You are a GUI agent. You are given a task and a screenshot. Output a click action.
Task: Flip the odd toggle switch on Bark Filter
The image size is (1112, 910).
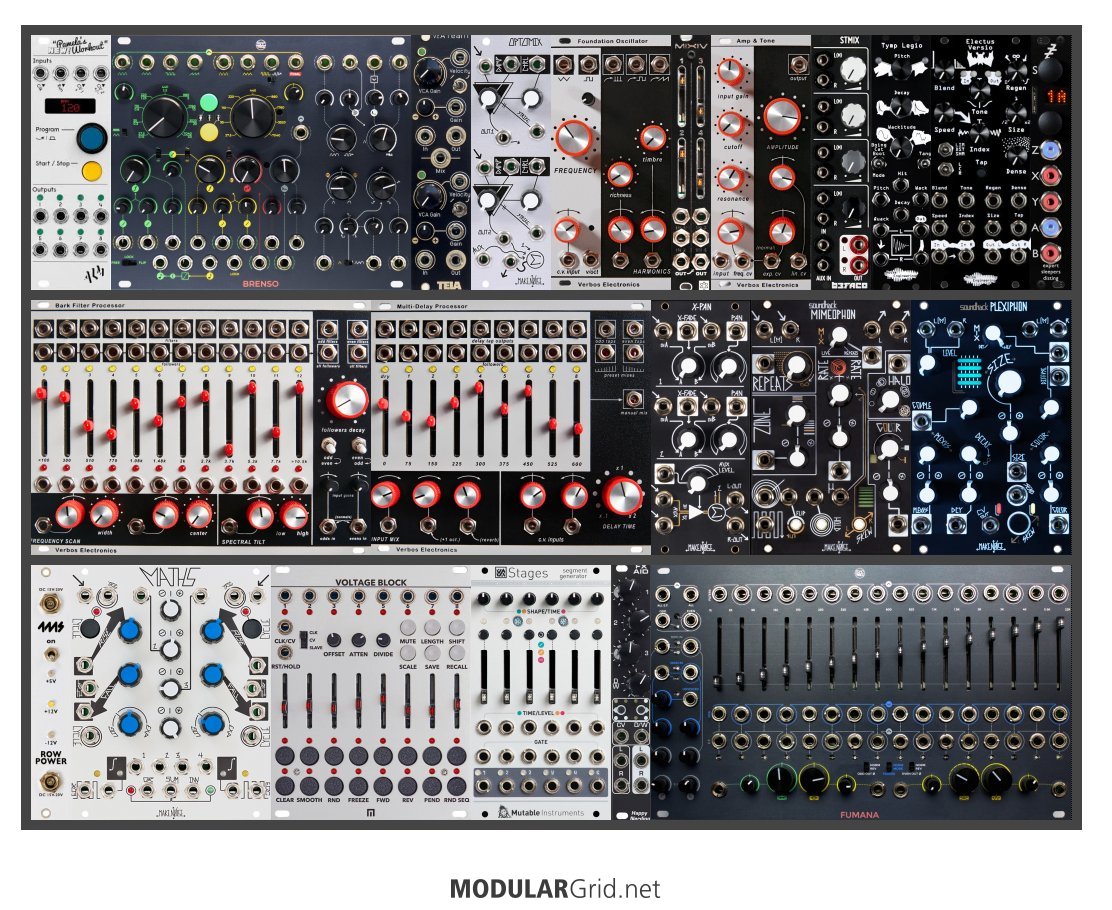[330, 445]
